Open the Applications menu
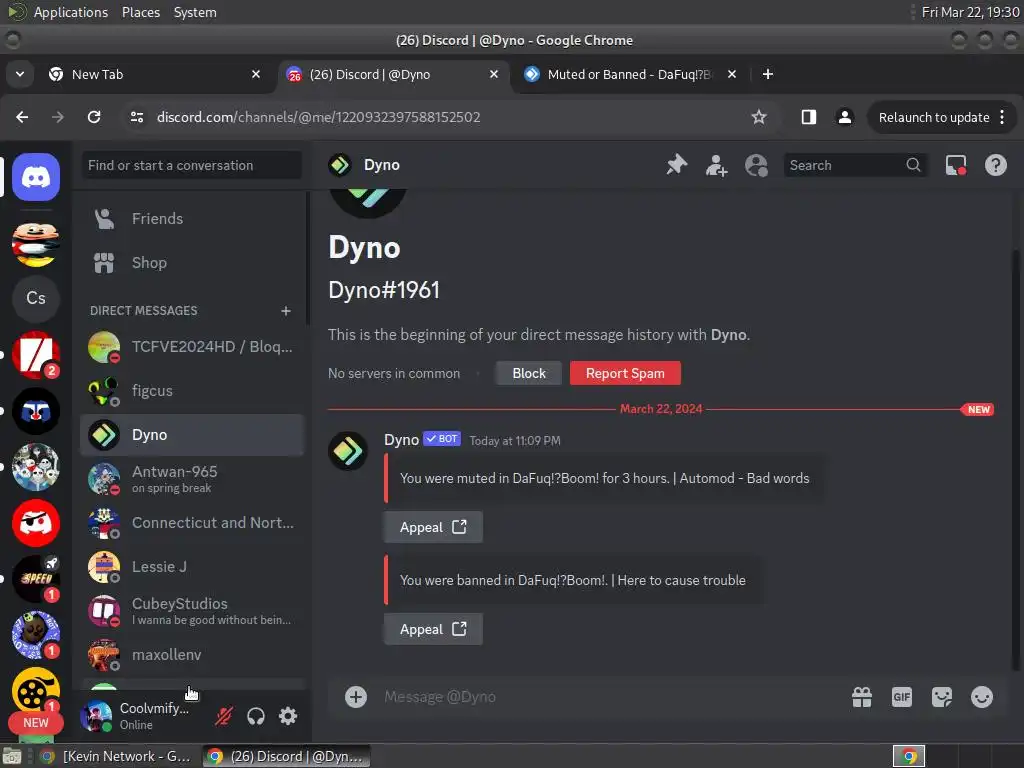The width and height of the screenshot is (1024, 768). click(x=71, y=12)
